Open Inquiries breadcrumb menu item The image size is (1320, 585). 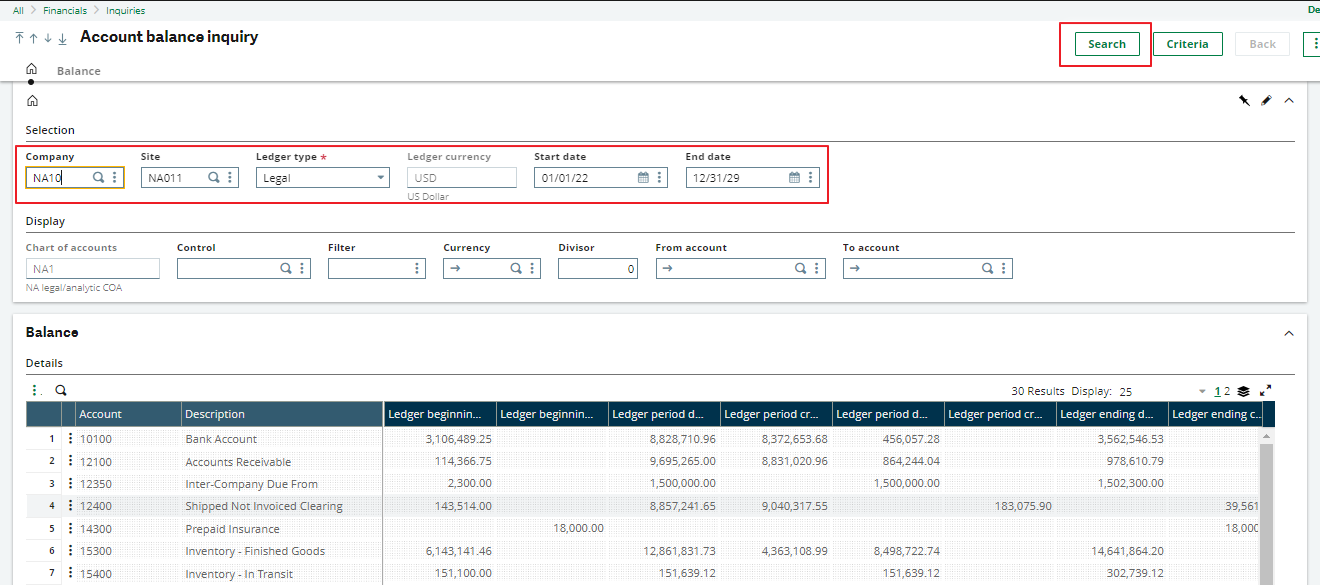pyautogui.click(x=125, y=9)
